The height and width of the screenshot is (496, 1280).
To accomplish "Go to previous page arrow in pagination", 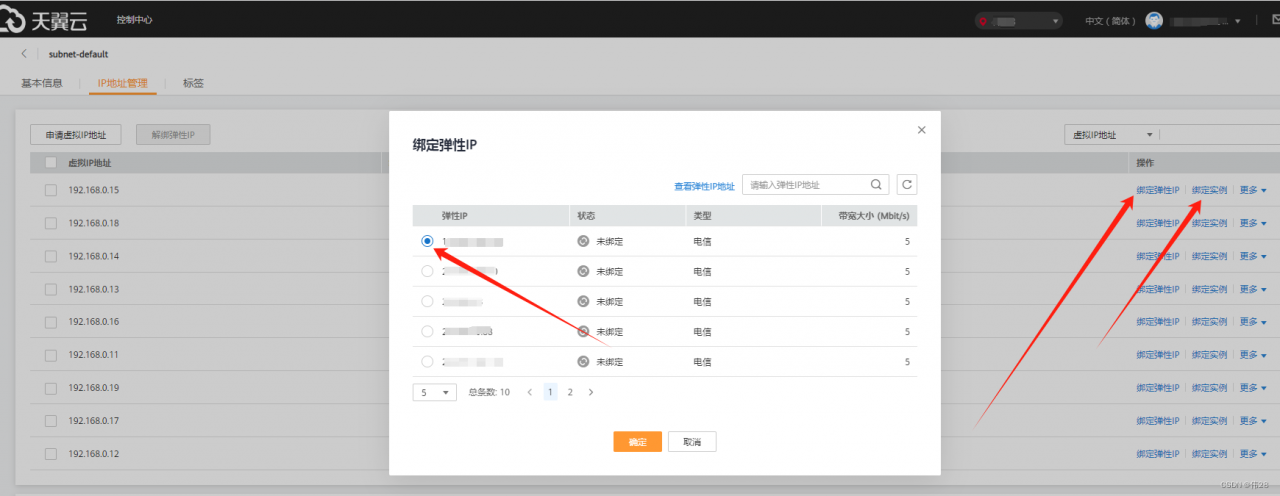I will [530, 392].
